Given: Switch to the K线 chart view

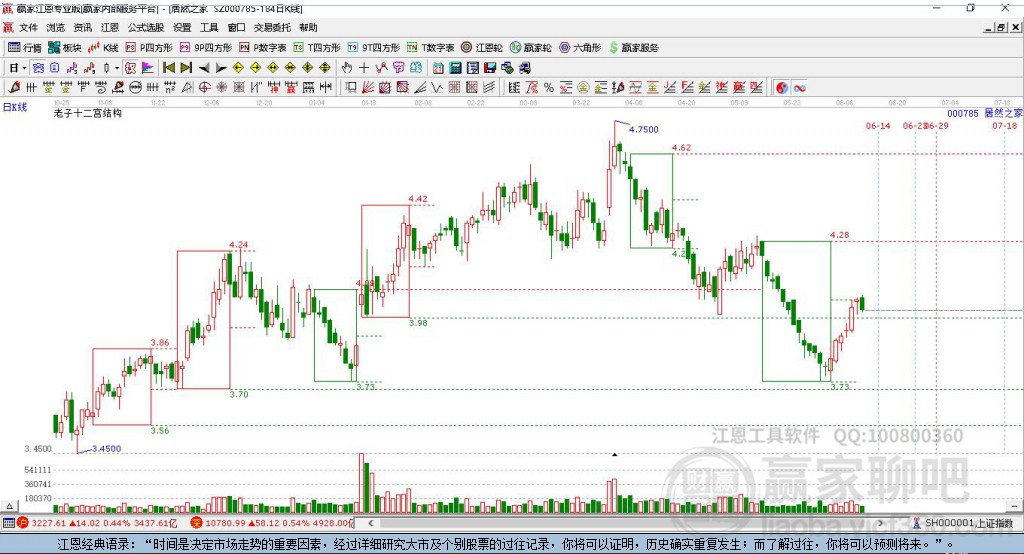Looking at the screenshot, I should [x=103, y=48].
